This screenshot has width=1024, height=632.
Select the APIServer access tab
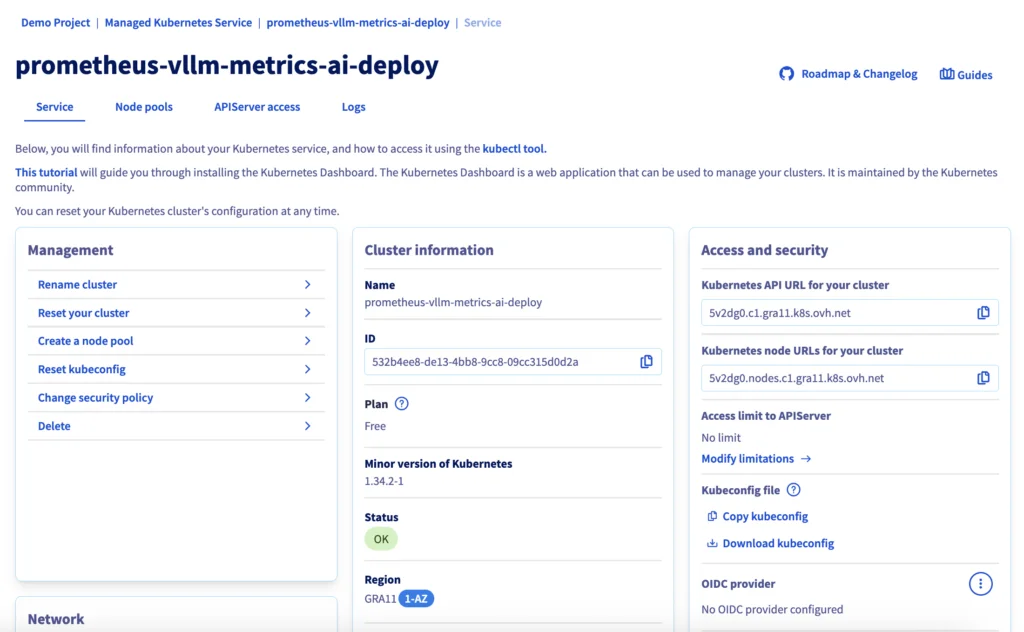coord(257,107)
